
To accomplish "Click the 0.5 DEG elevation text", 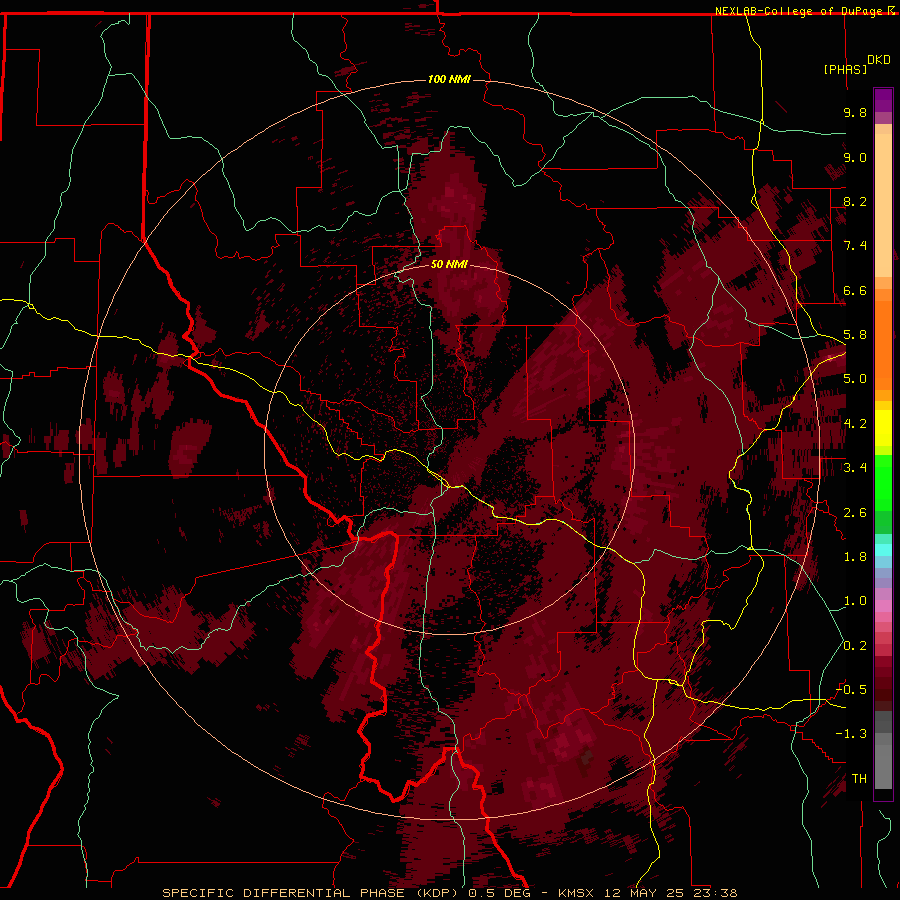I will (x=499, y=893).
